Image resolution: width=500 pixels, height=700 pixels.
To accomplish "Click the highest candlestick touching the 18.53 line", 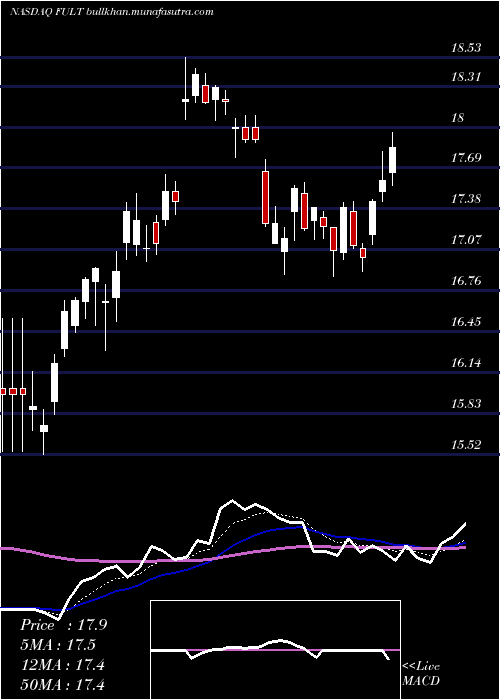I will 185,88.
